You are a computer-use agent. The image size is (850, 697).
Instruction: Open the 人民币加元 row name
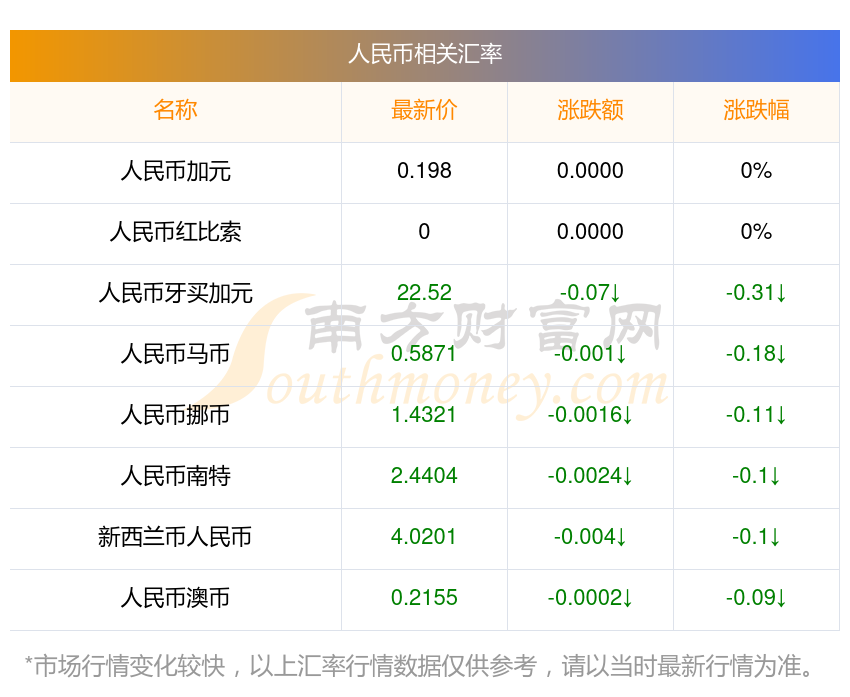175,171
